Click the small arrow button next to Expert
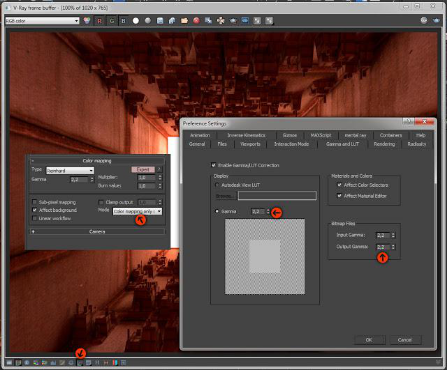The height and width of the screenshot is (370, 447). point(159,170)
